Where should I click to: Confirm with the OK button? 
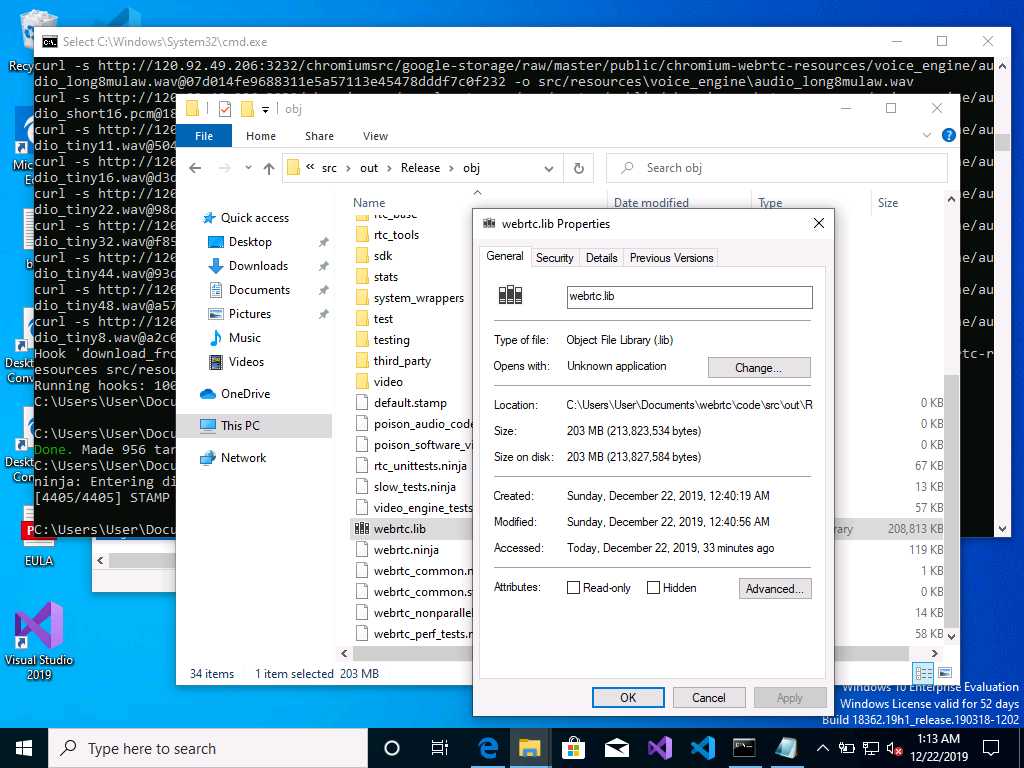628,697
